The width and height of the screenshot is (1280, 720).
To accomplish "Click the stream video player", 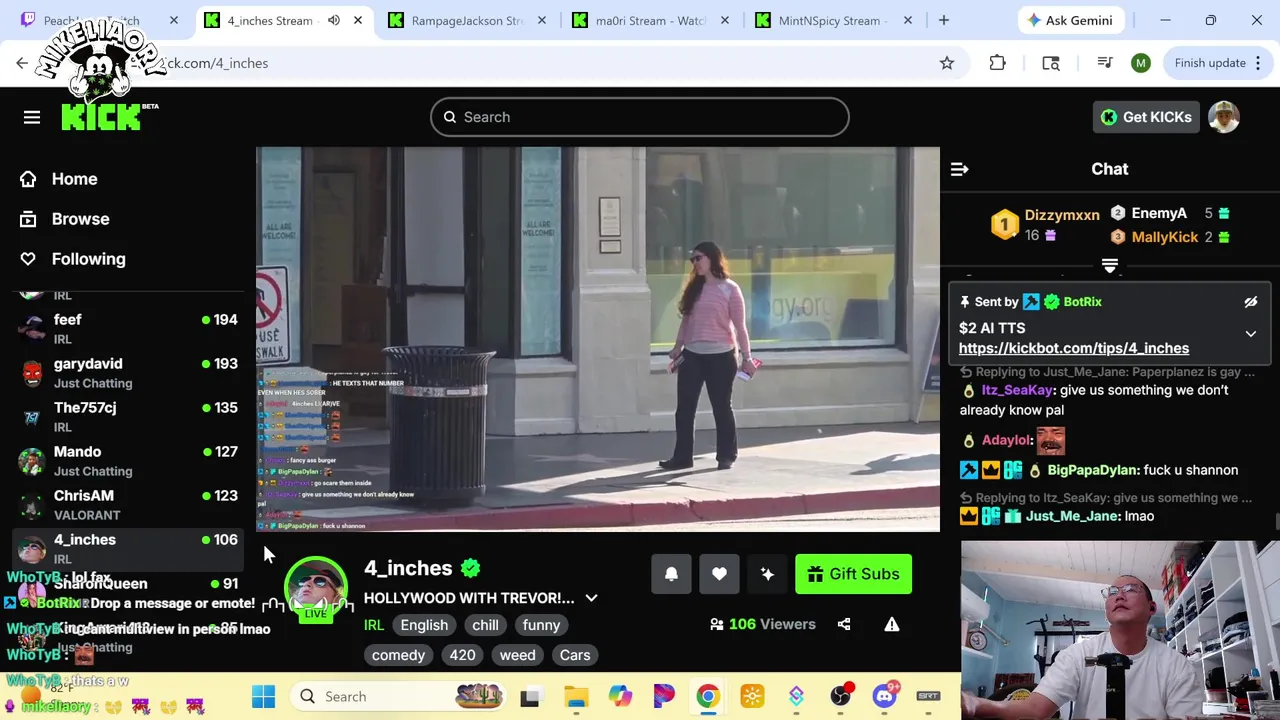I will (598, 339).
